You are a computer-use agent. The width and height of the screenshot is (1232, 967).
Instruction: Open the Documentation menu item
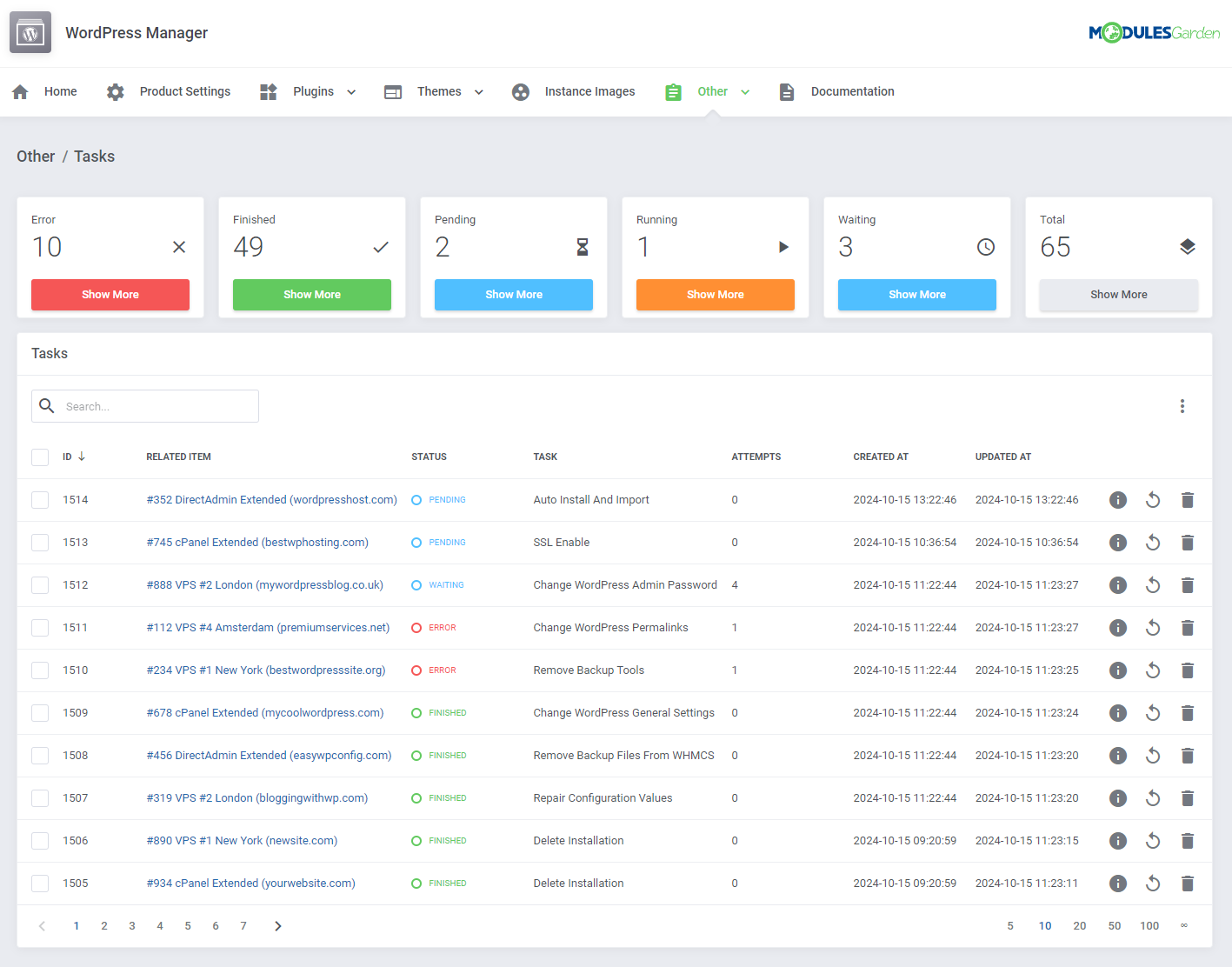(x=852, y=91)
